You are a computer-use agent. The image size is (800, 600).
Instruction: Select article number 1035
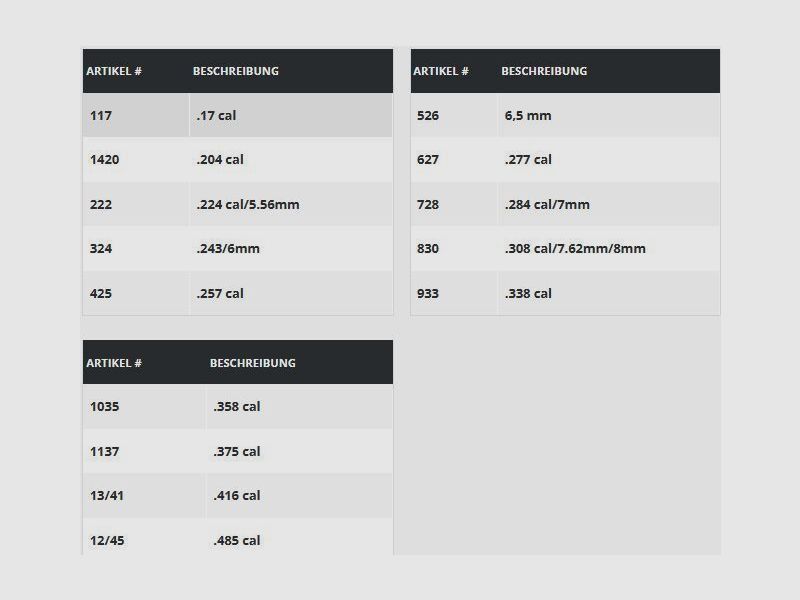pyautogui.click(x=104, y=407)
